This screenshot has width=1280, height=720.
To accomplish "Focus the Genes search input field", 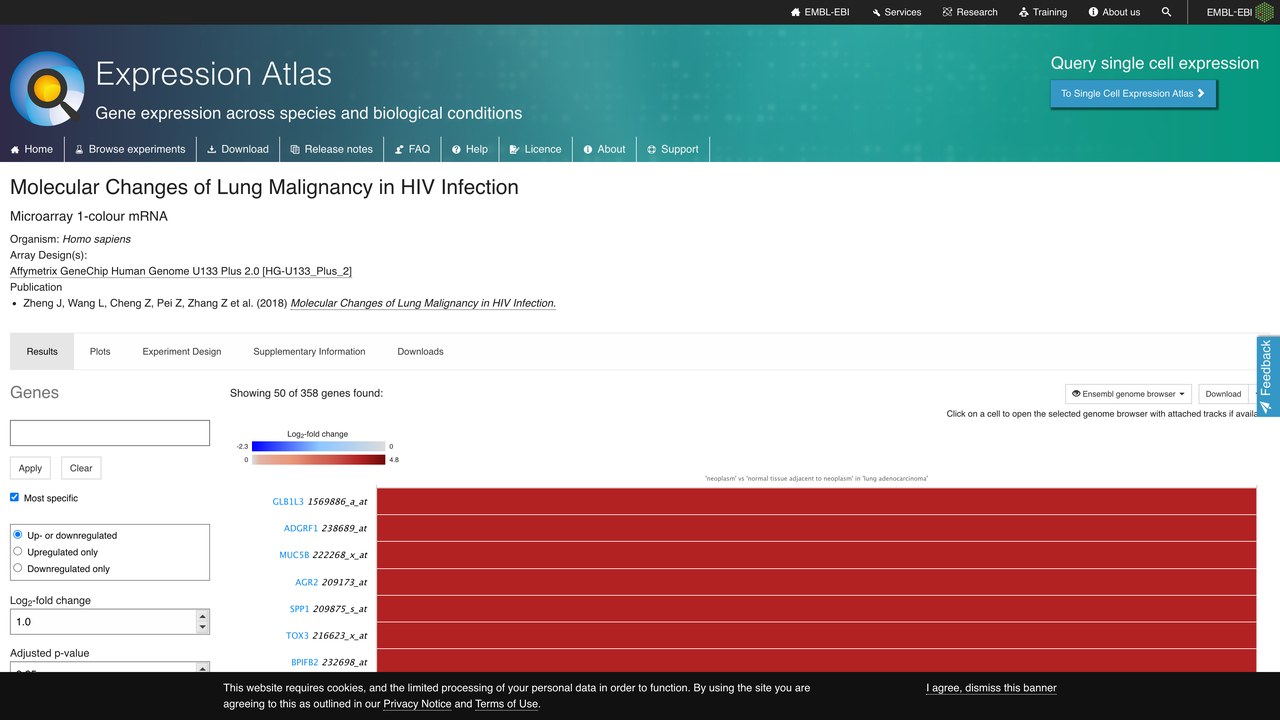I will click(110, 432).
